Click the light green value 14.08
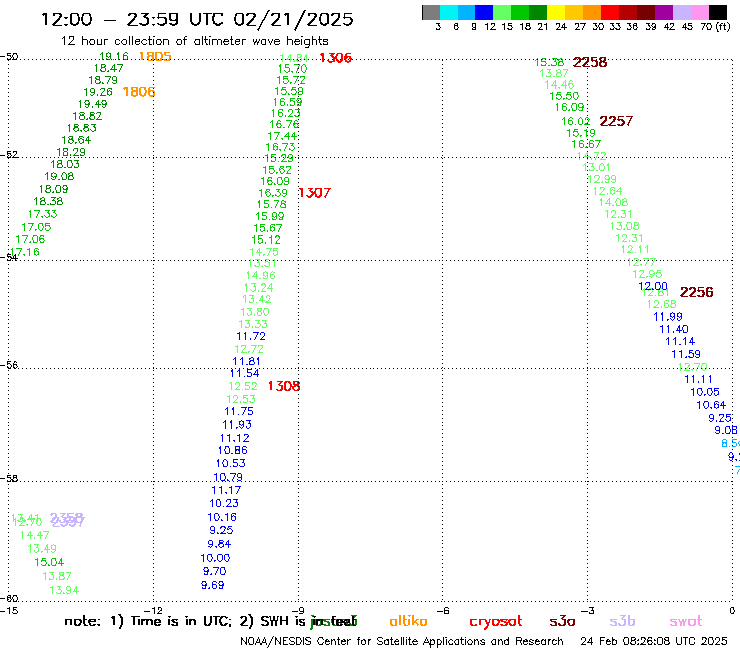Viewport: 740px width, 650px height. point(614,203)
